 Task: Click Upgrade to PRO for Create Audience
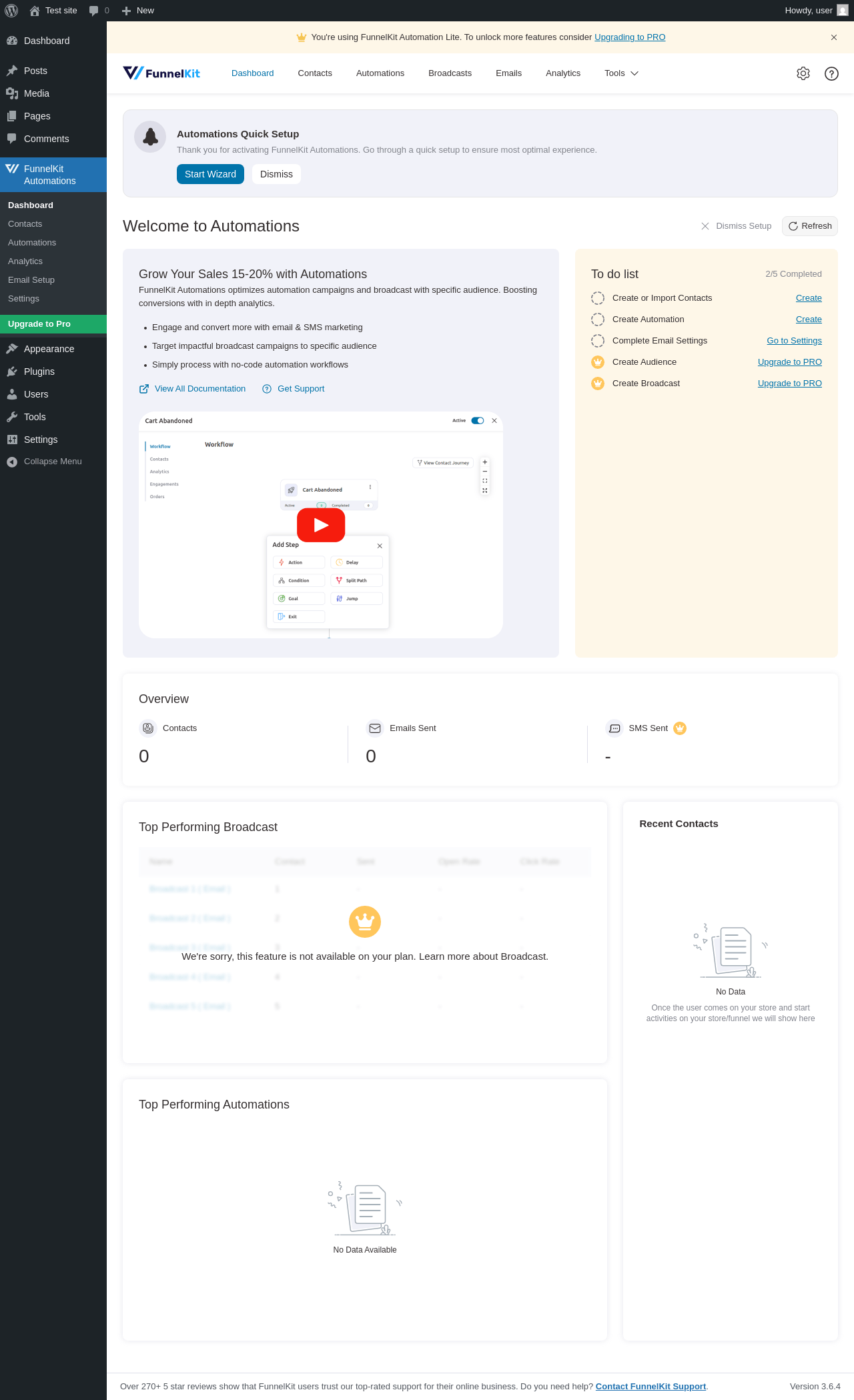coord(789,362)
